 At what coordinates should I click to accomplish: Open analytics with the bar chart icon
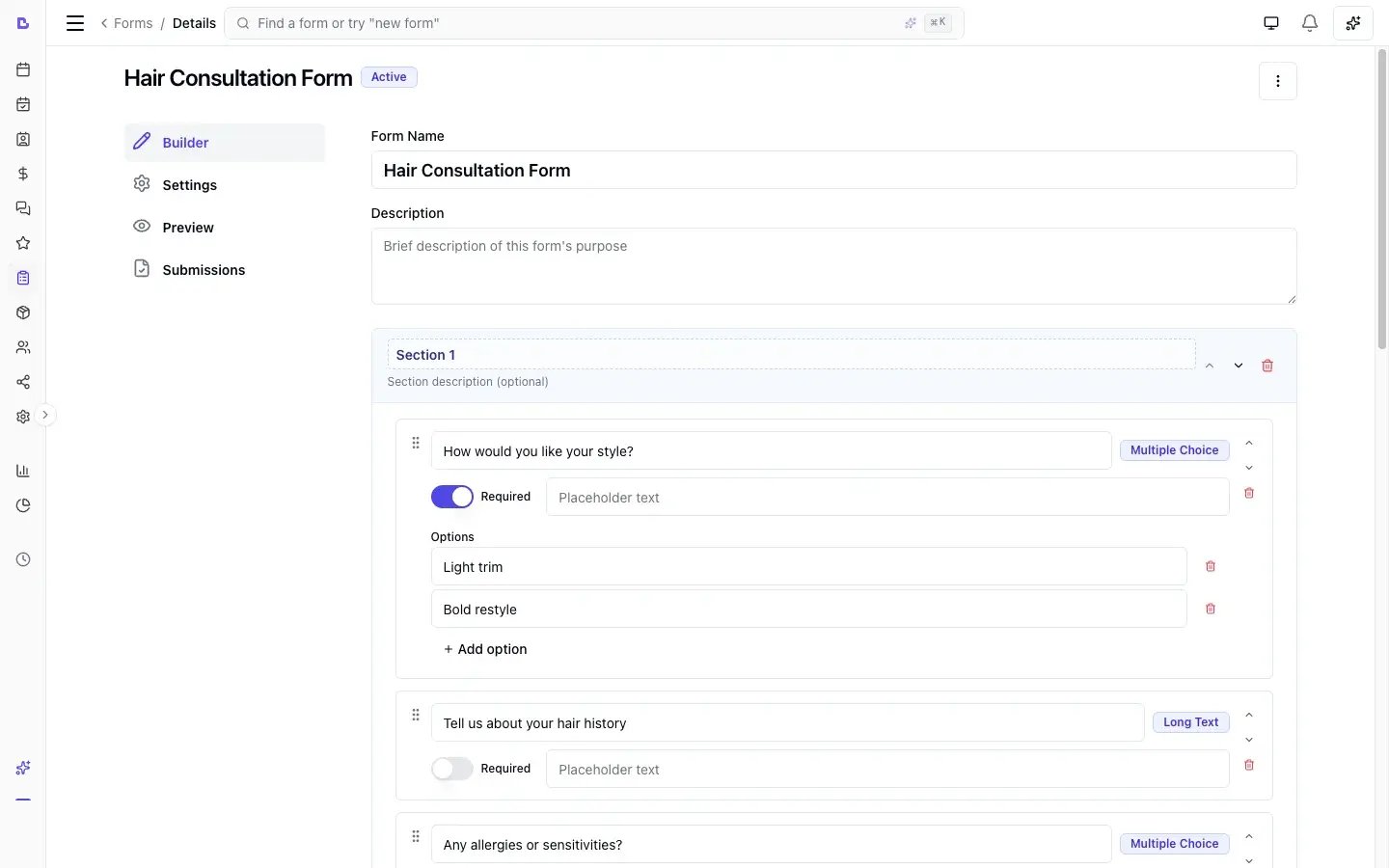(23, 471)
